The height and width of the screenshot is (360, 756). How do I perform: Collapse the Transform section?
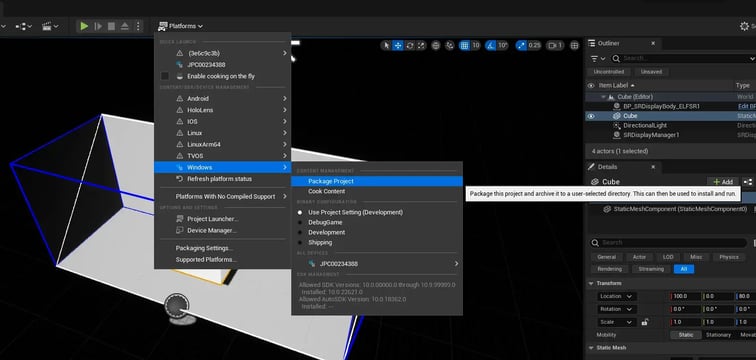[592, 283]
